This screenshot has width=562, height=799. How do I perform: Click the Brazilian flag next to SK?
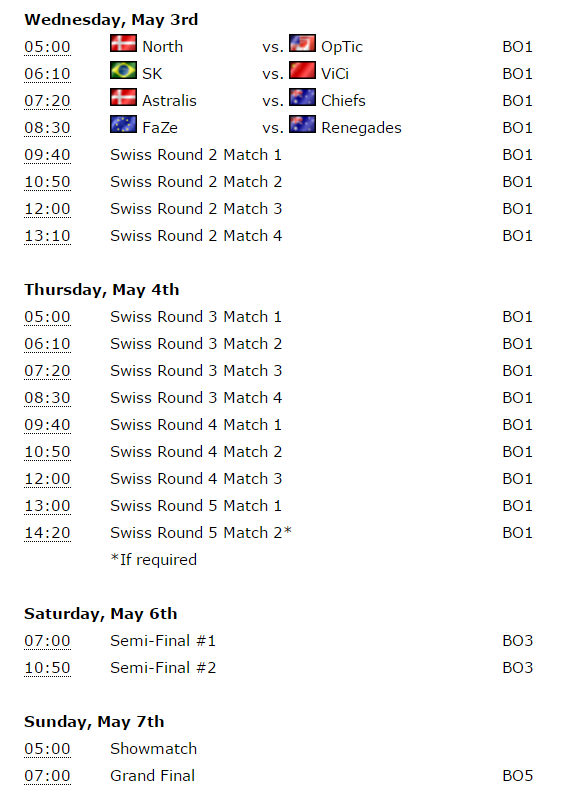[123, 70]
